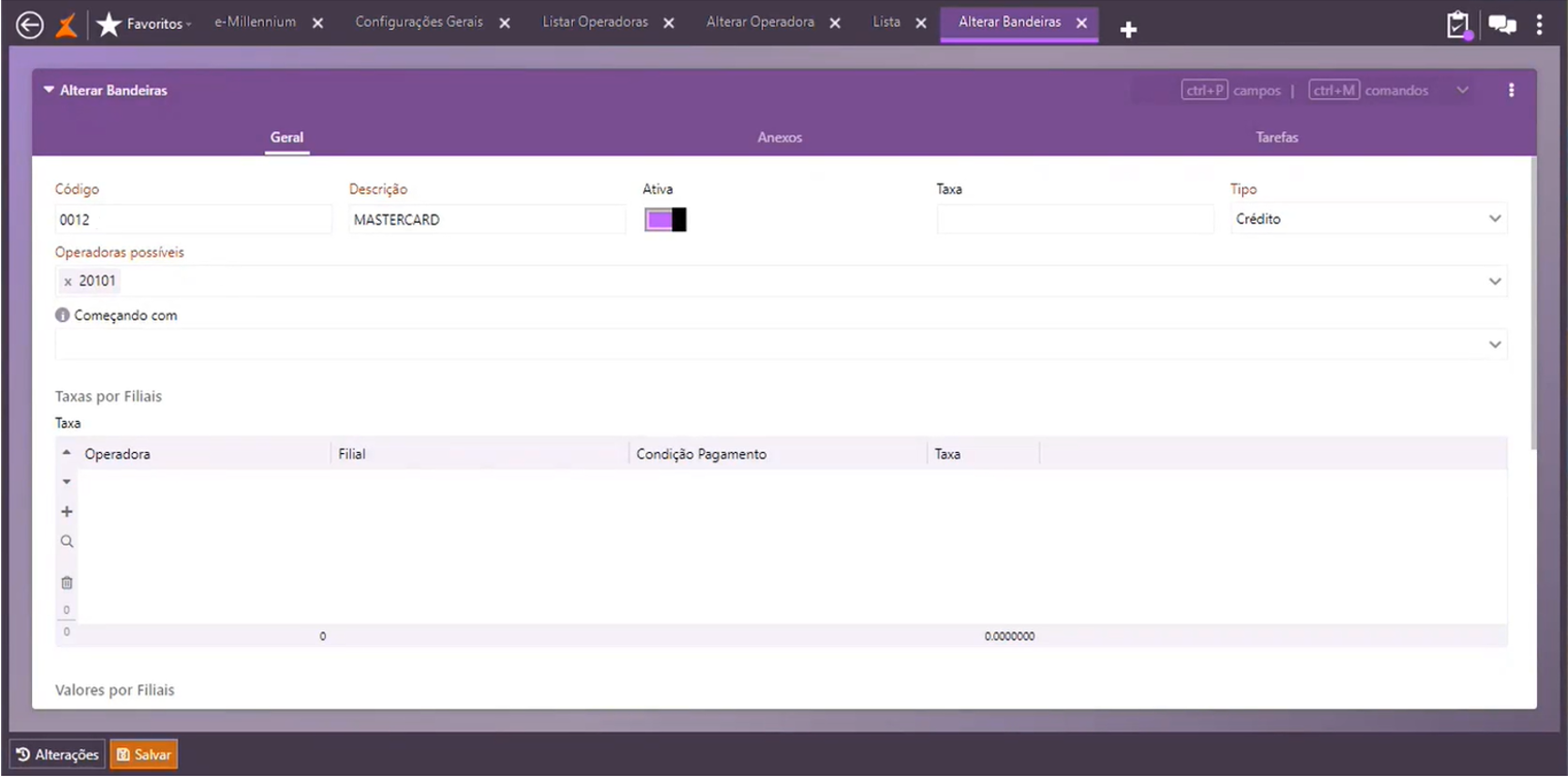
Task: Expand the panel header chevron
Action: [x=1462, y=90]
